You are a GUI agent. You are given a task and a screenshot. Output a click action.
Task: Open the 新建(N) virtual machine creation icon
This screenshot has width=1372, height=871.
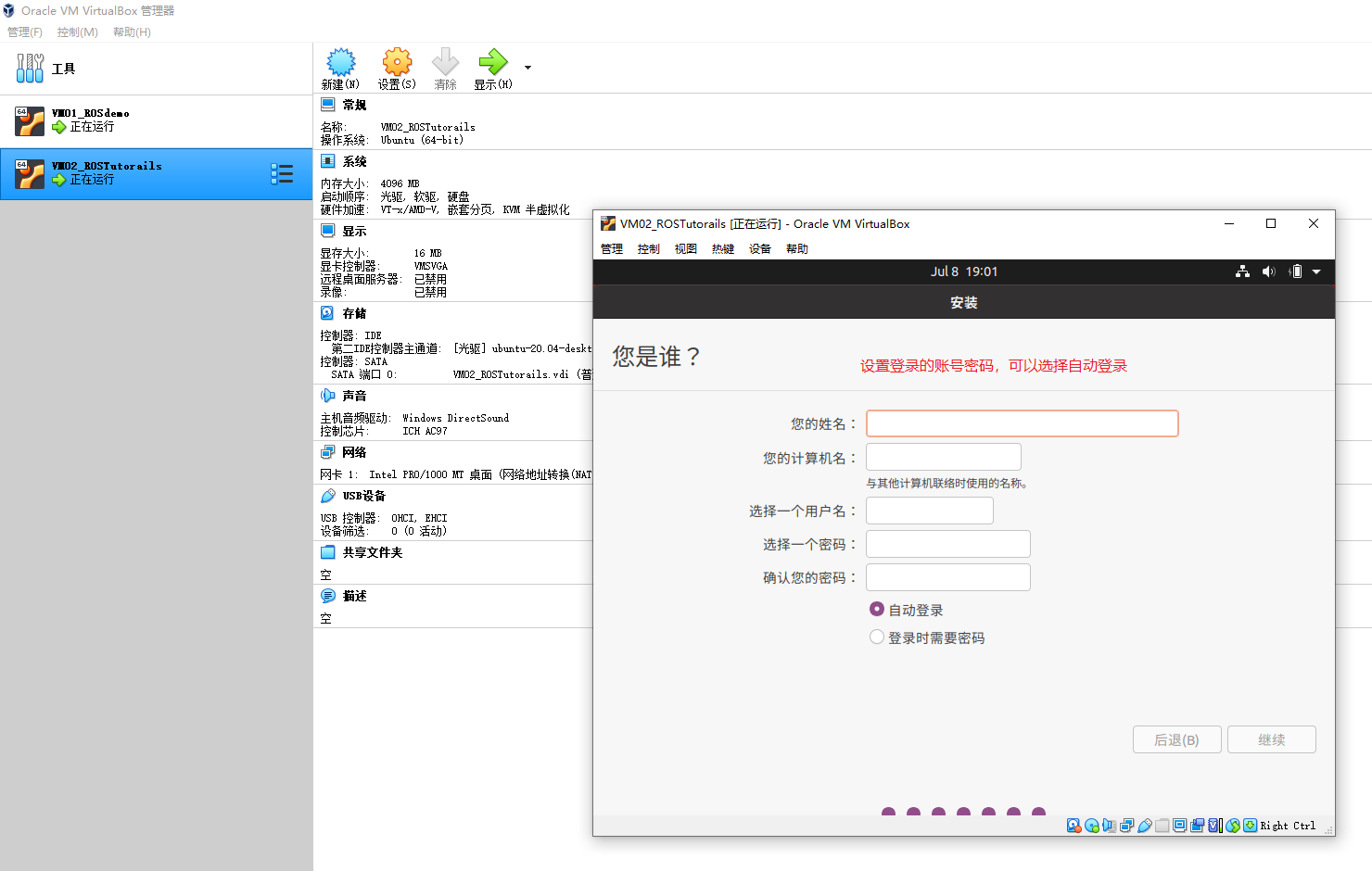pos(340,65)
